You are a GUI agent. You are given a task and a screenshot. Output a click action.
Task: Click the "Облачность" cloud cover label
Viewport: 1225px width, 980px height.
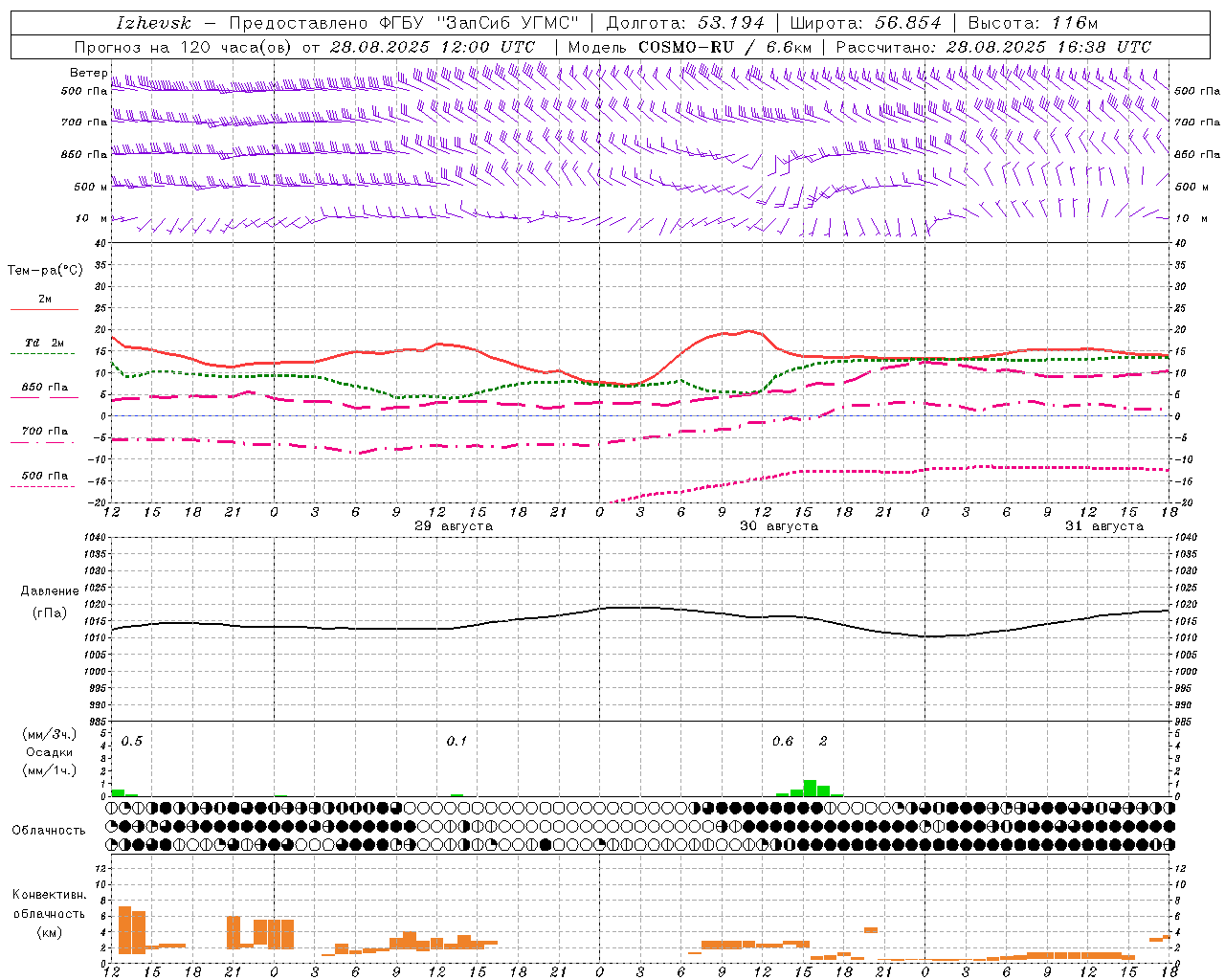click(49, 831)
